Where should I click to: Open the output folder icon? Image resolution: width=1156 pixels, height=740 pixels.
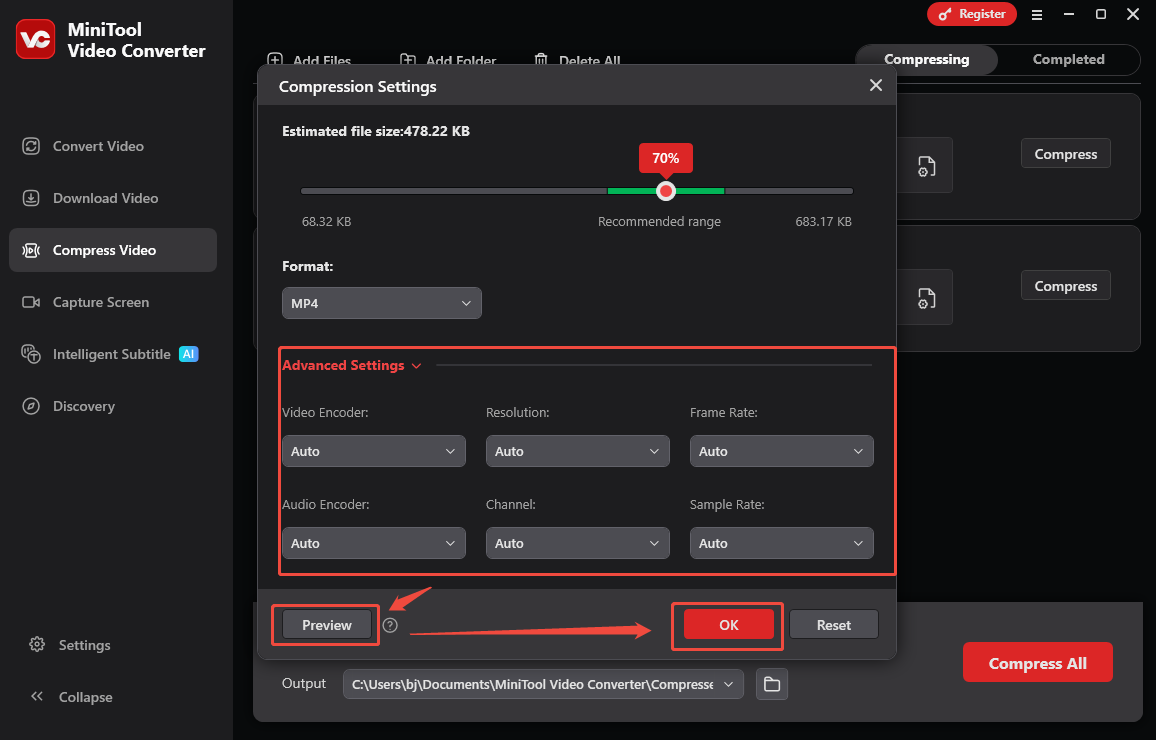tap(771, 684)
